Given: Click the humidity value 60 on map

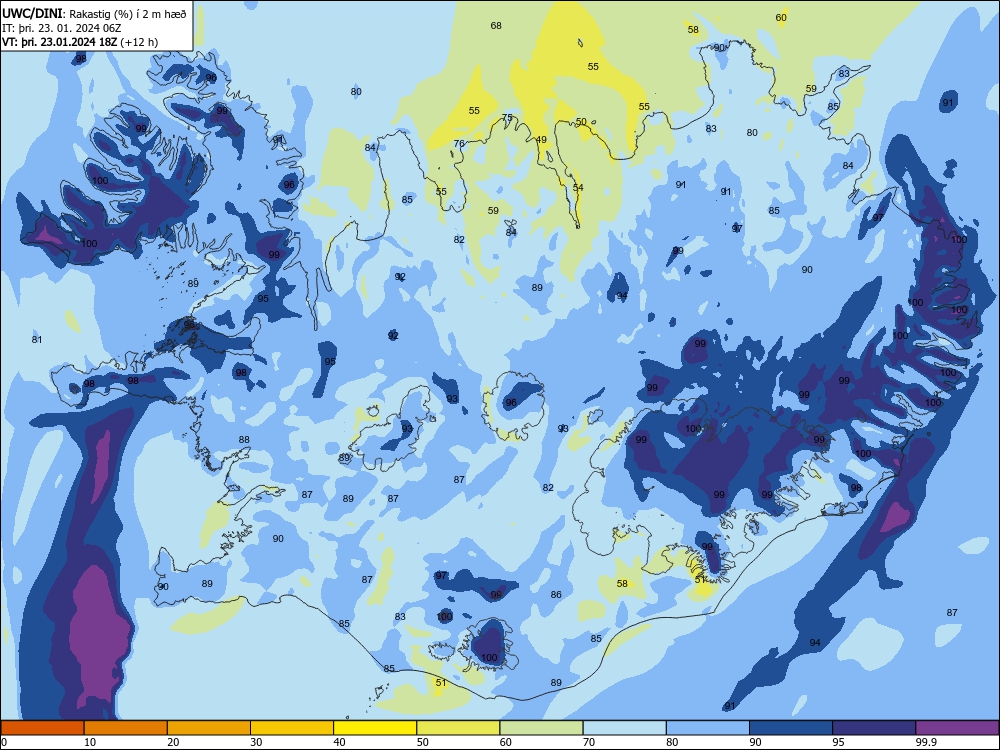Looking at the screenshot, I should coord(781,17).
